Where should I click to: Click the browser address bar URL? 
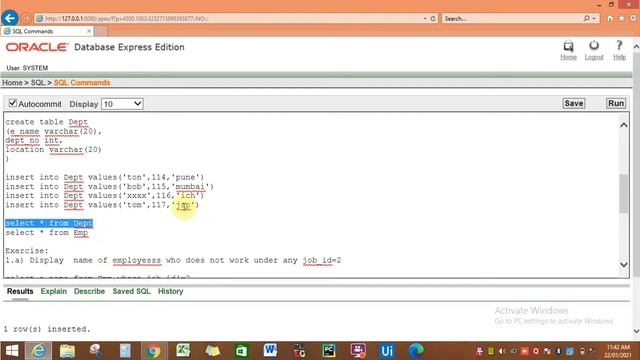click(229, 18)
